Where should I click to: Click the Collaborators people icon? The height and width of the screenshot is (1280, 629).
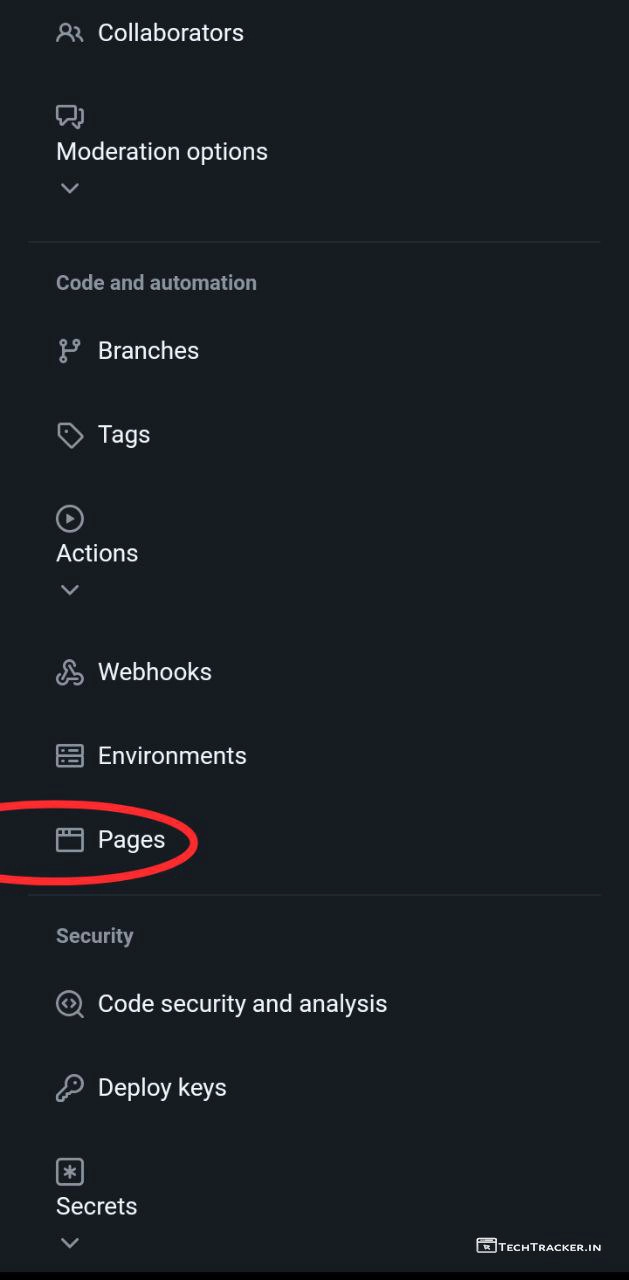(69, 33)
